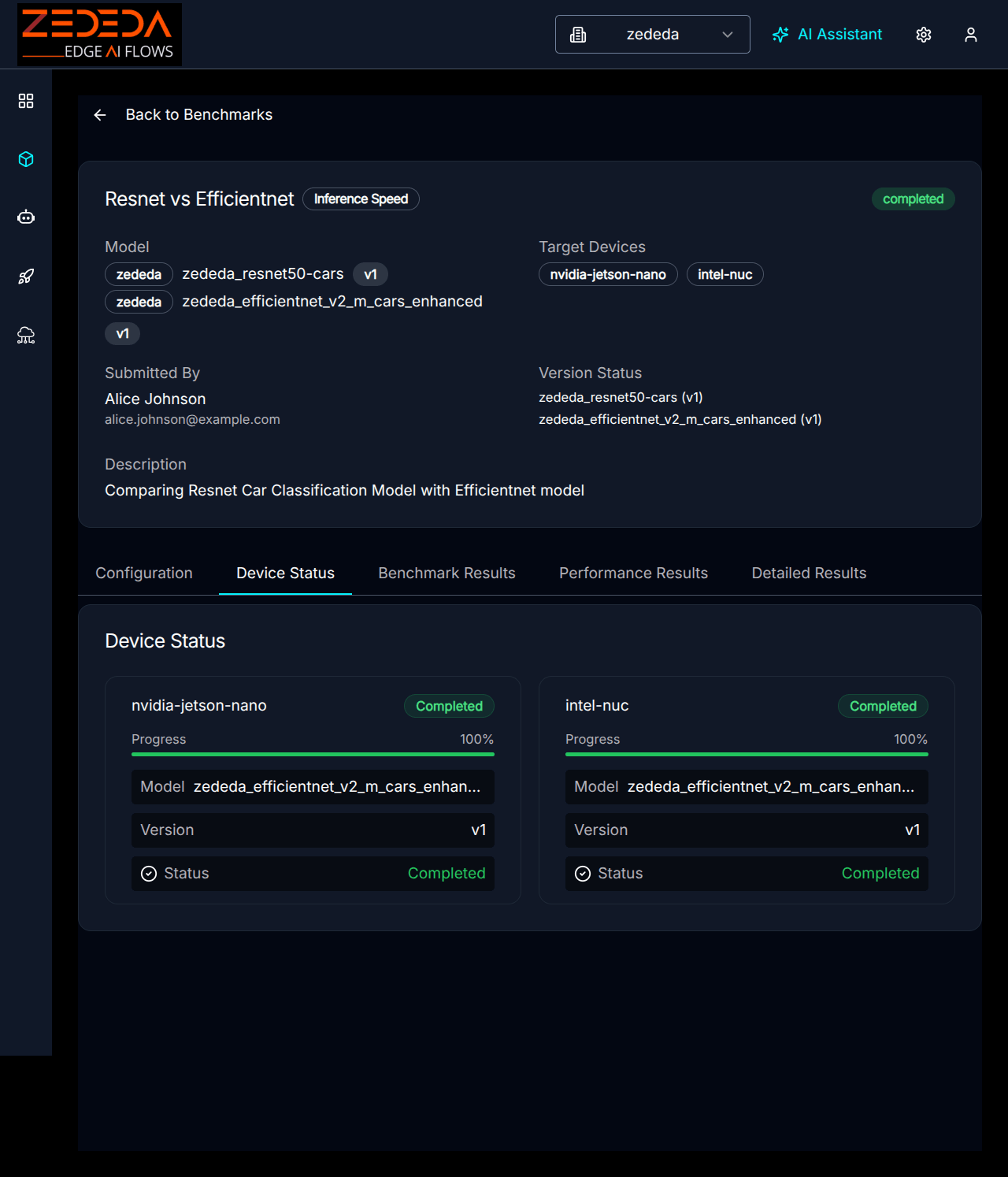This screenshot has width=1008, height=1177.
Task: Click the rocket deployments icon in sidebar
Action: [x=26, y=277]
